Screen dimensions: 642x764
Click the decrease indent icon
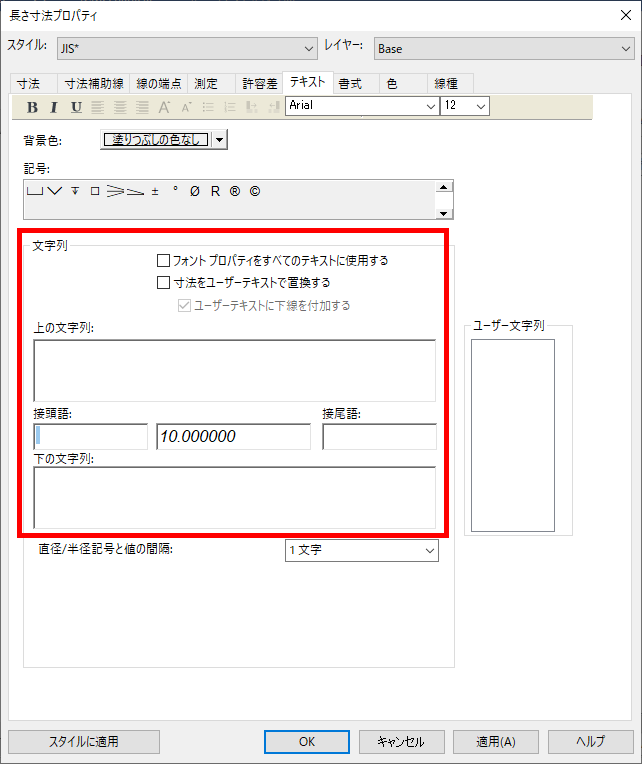point(274,107)
